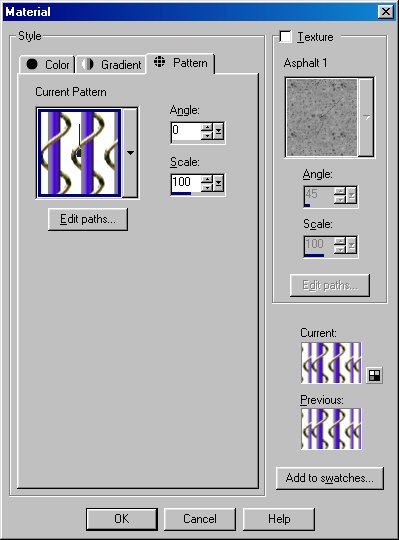
Task: Confirm with the OK button
Action: click(x=122, y=519)
